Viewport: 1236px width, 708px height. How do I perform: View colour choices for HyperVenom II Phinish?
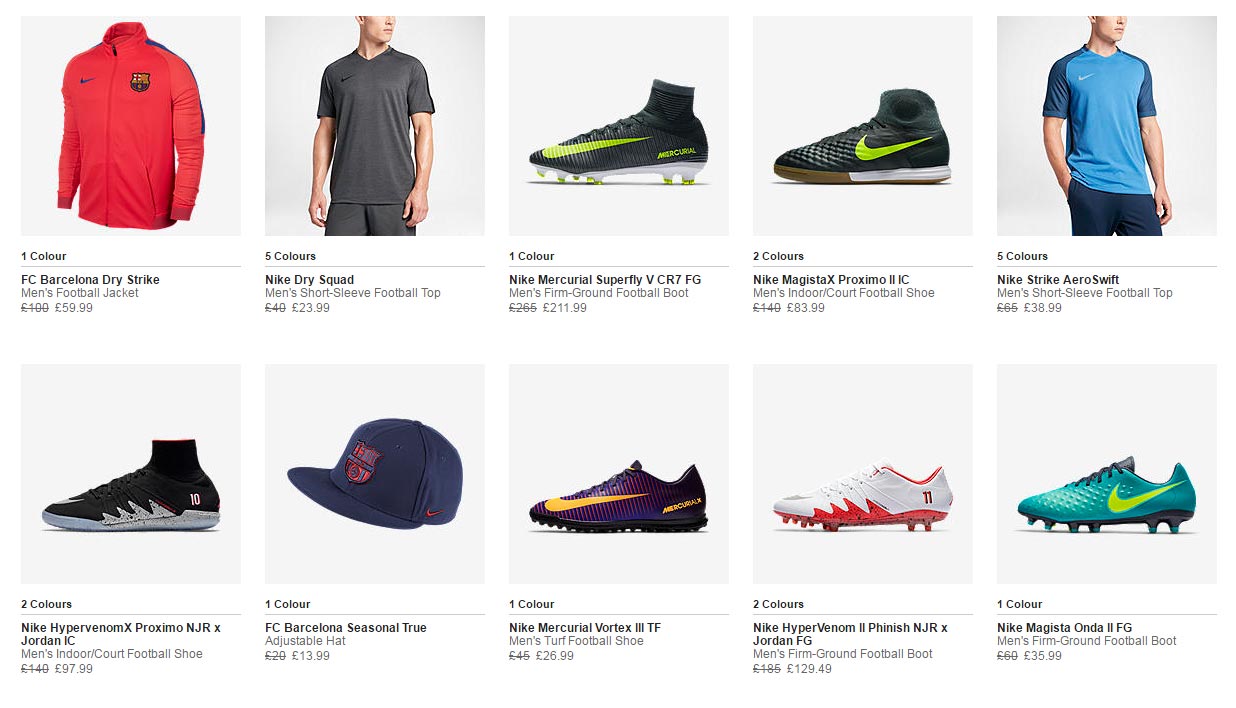pyautogui.click(x=778, y=604)
